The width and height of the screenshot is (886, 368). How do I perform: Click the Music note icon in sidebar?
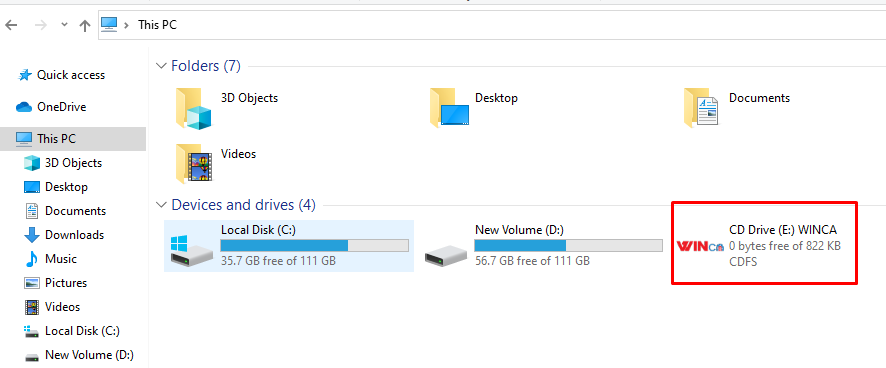coord(32,259)
